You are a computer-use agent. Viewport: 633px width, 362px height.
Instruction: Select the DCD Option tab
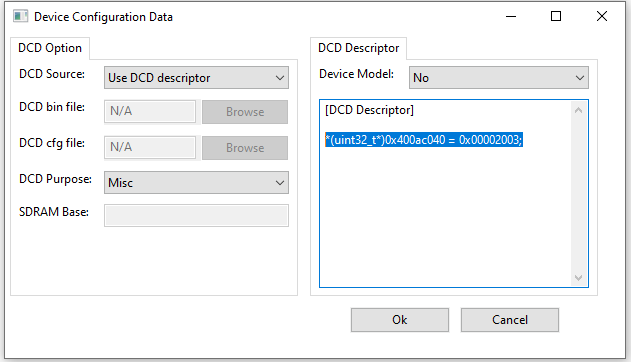pos(50,48)
